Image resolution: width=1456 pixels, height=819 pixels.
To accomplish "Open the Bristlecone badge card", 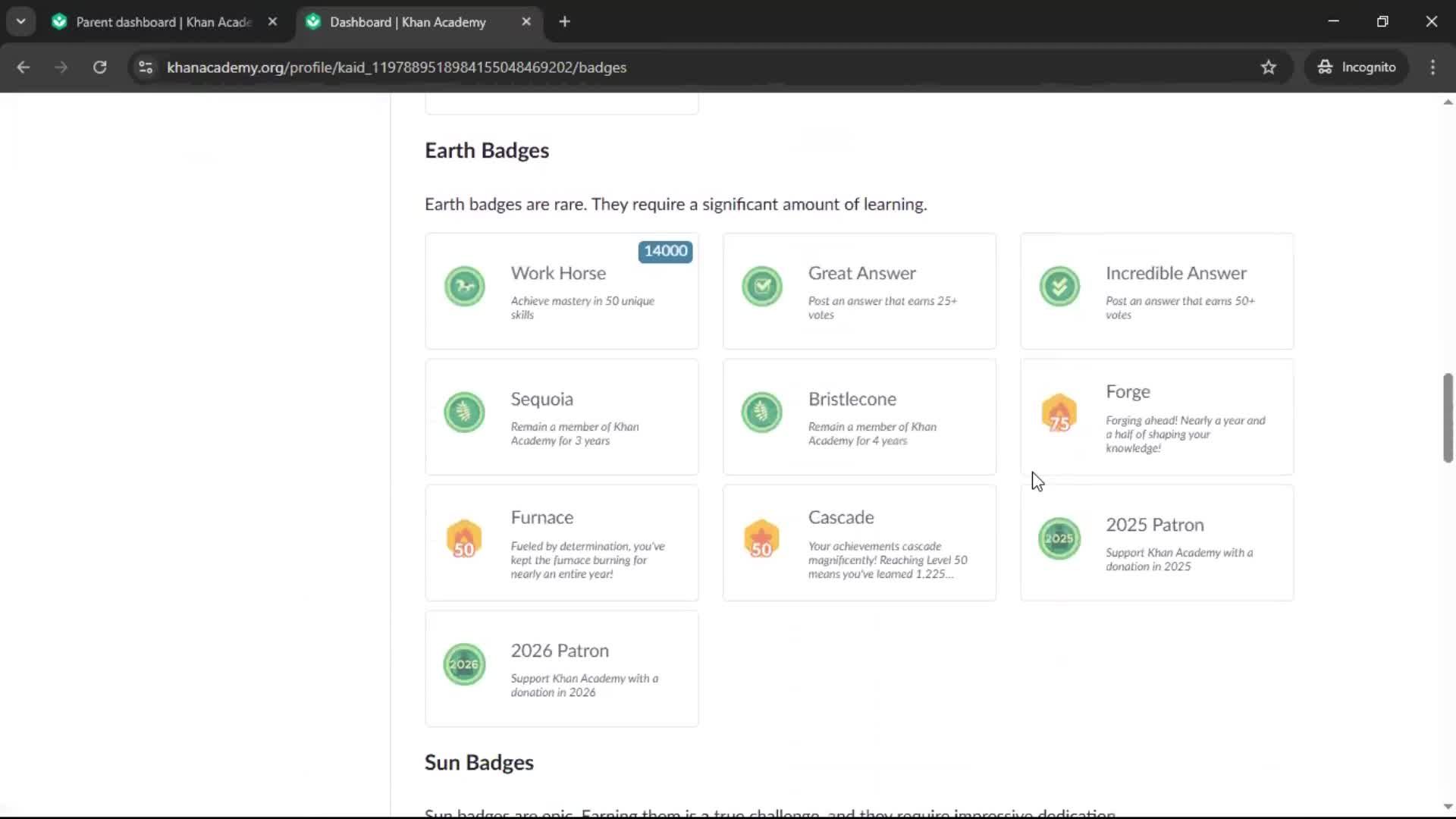I will click(859, 417).
